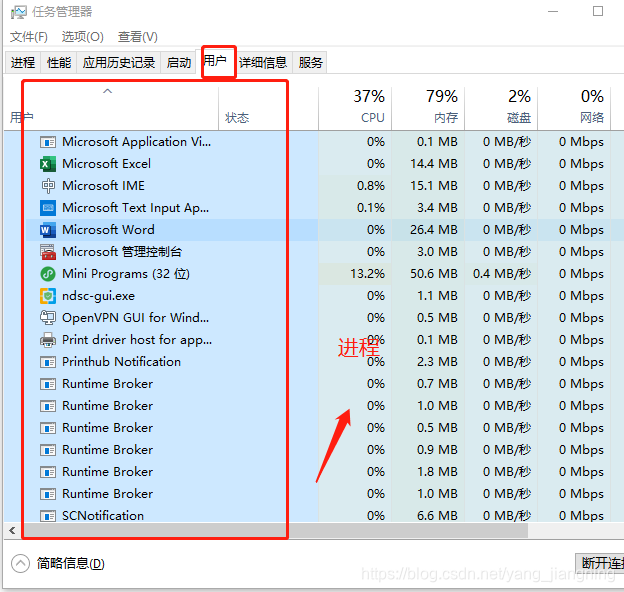The height and width of the screenshot is (592, 624).
Task: Select the 用户 tab
Action: click(x=215, y=61)
